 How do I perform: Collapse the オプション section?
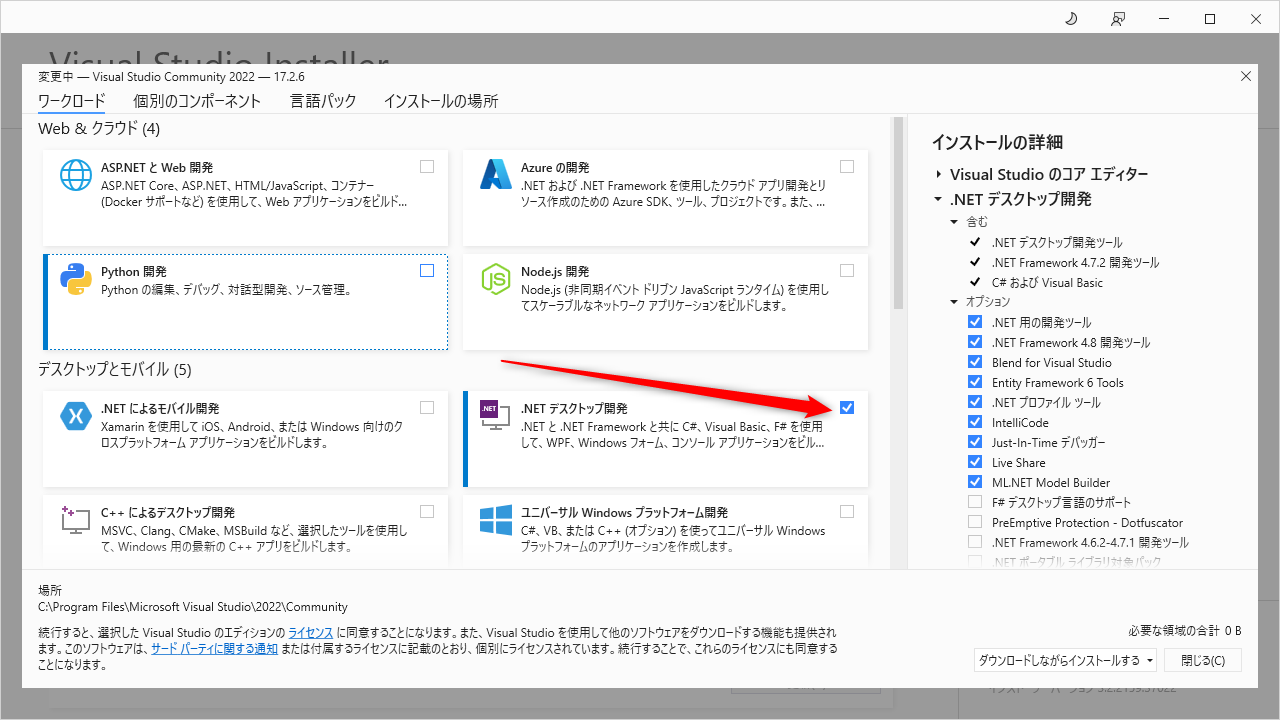click(x=954, y=302)
